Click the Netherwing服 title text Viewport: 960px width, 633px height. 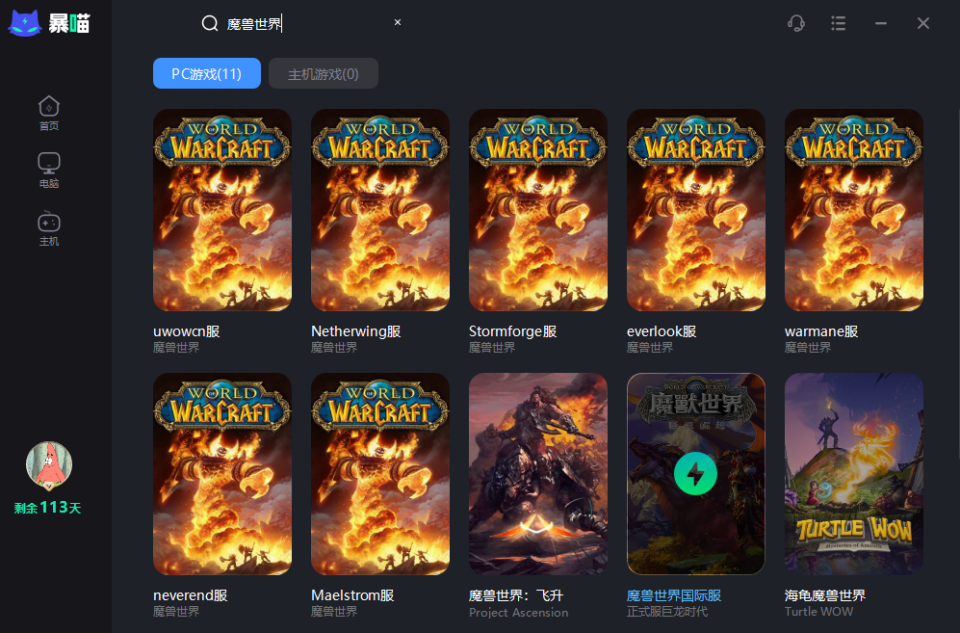pyautogui.click(x=356, y=331)
